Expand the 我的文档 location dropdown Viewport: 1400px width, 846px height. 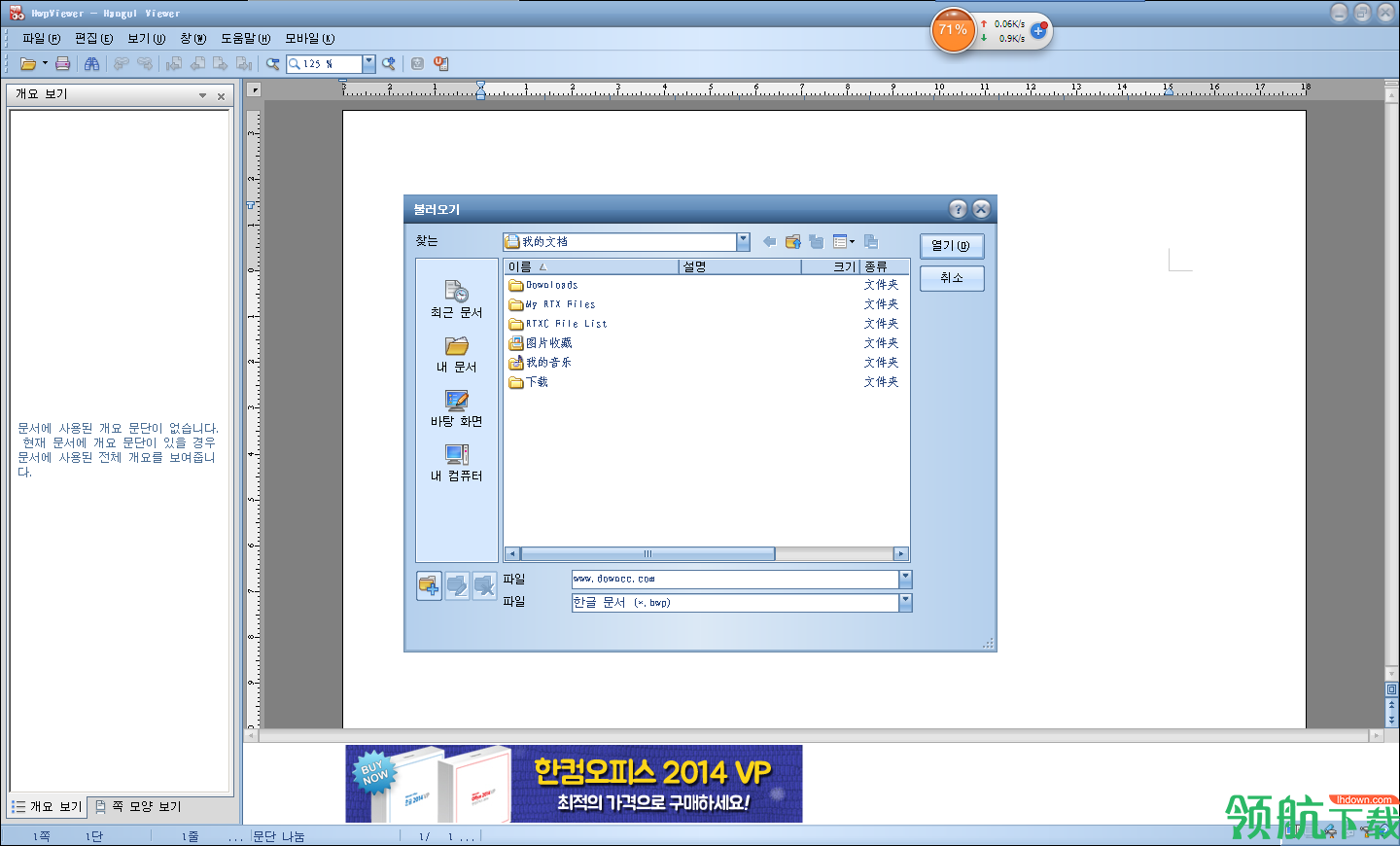744,241
